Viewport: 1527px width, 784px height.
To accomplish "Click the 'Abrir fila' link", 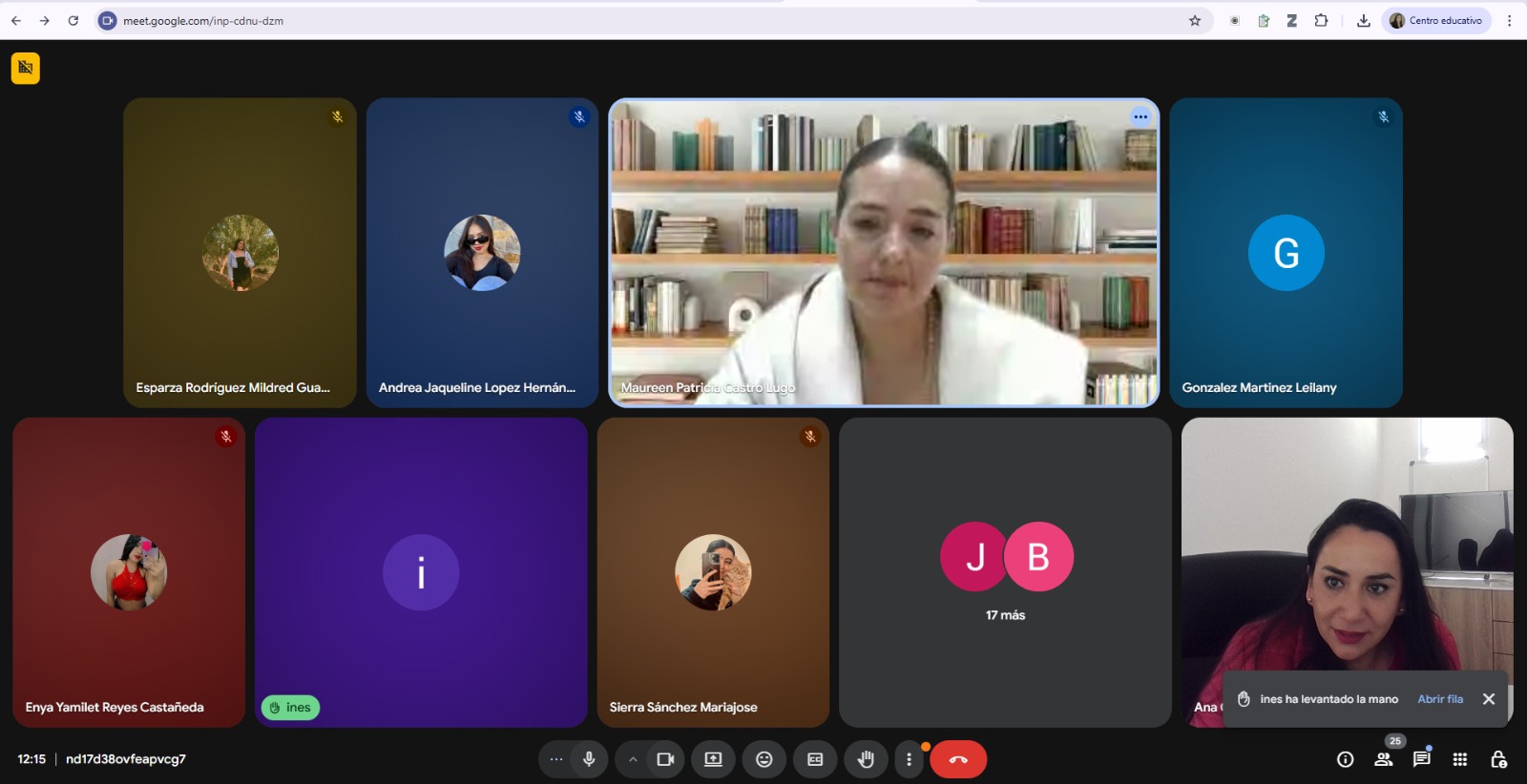I will pos(1439,699).
